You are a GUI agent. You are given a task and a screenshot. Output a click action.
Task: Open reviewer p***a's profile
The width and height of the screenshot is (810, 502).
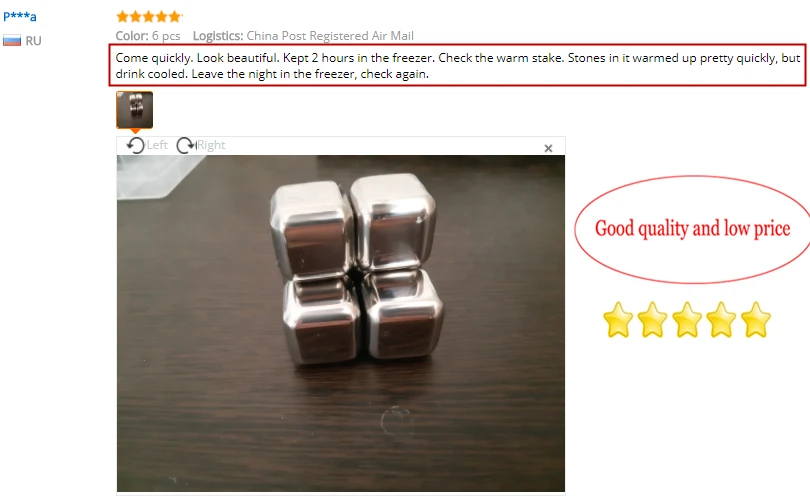20,16
